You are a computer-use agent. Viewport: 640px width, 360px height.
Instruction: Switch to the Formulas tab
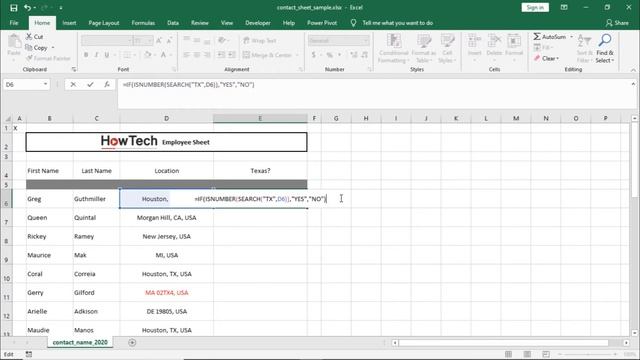(143, 23)
